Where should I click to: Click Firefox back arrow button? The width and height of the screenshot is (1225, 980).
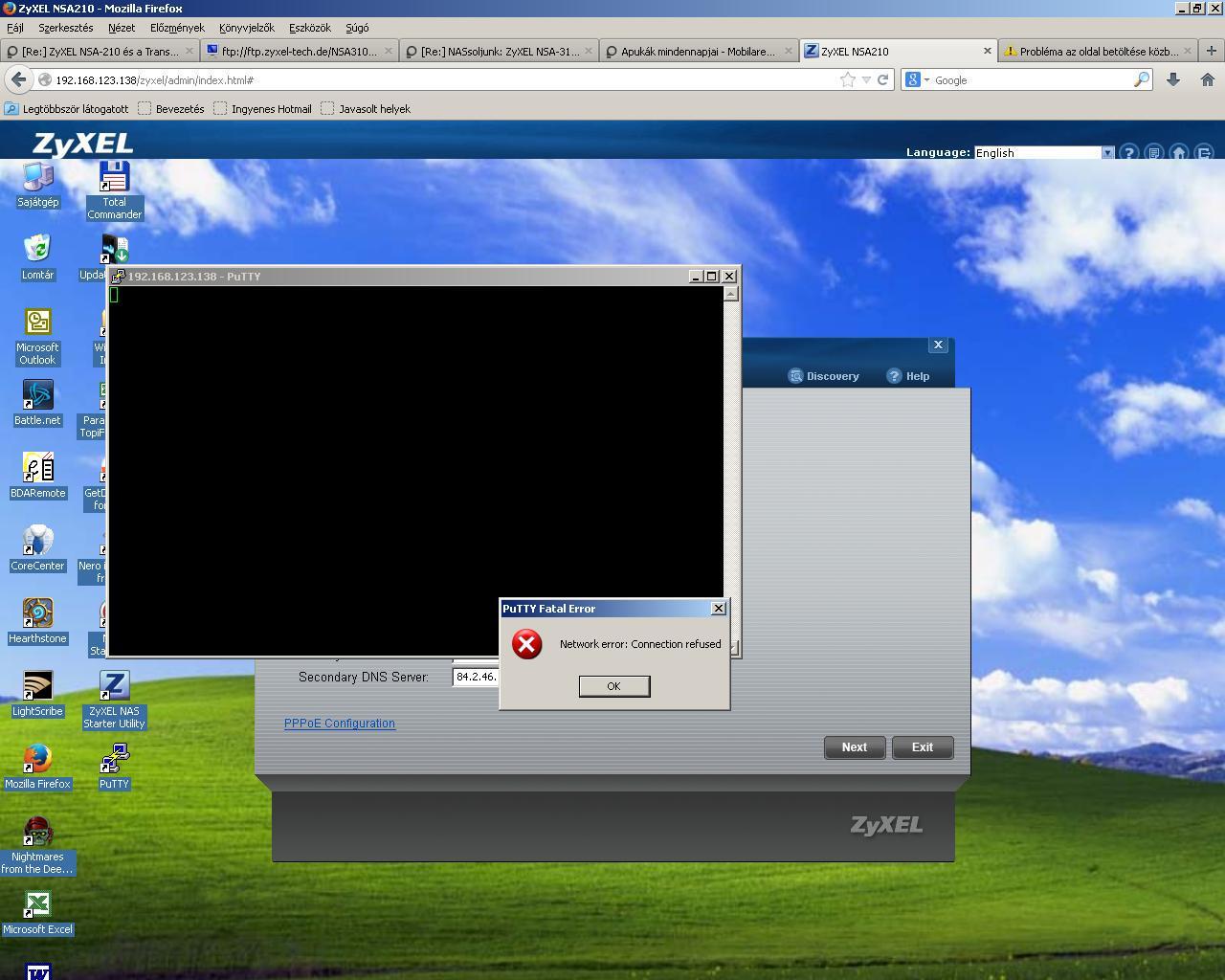tap(18, 79)
